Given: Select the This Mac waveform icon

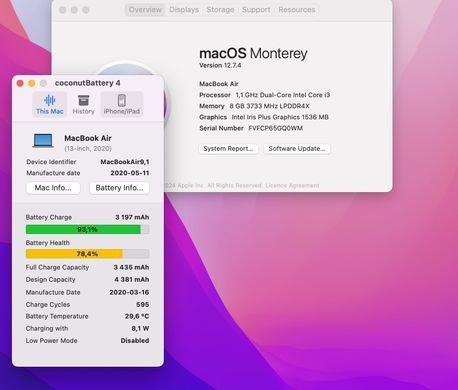Looking at the screenshot, I should coord(50,100).
